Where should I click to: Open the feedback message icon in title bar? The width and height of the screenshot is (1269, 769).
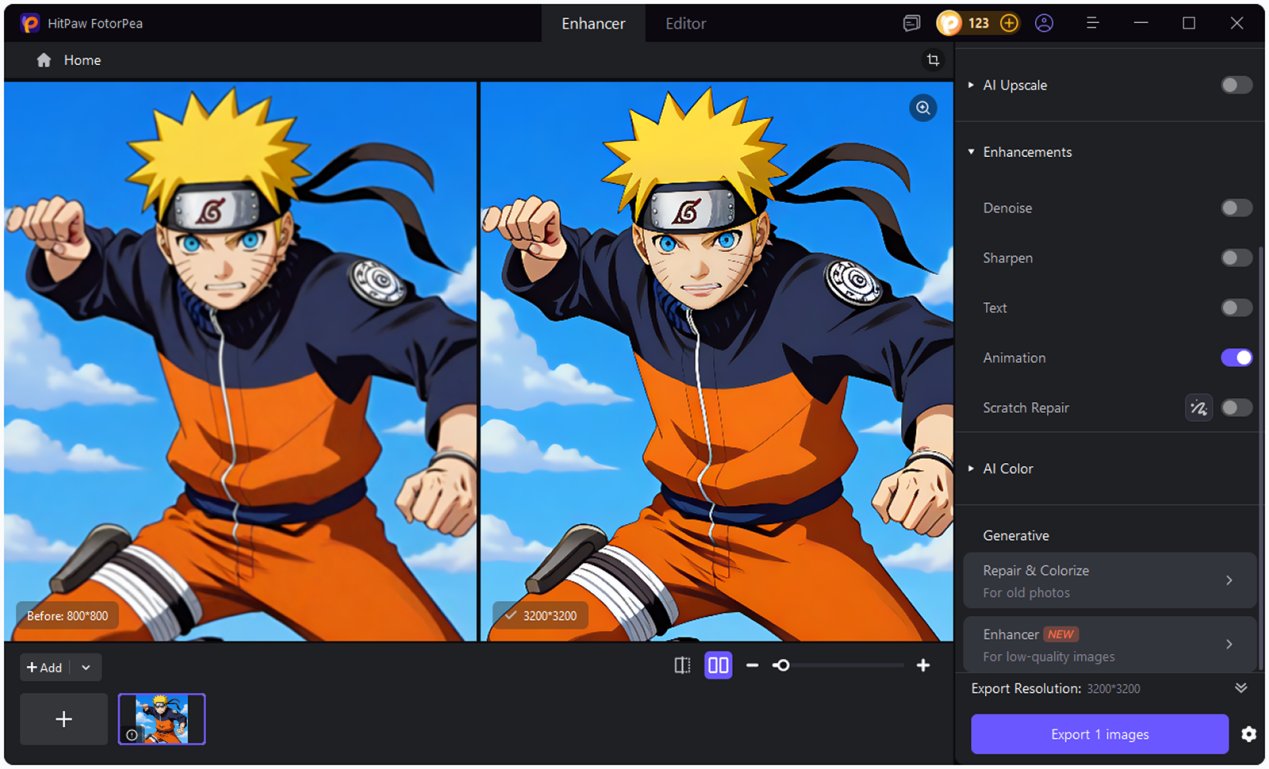coord(911,23)
